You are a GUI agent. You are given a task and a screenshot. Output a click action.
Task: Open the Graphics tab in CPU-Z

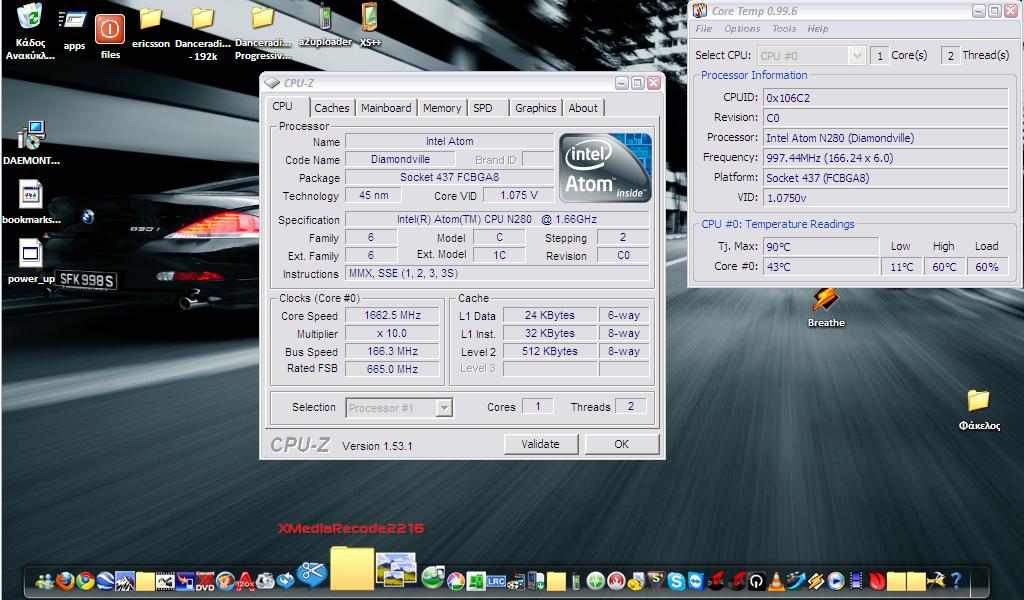[x=536, y=108]
